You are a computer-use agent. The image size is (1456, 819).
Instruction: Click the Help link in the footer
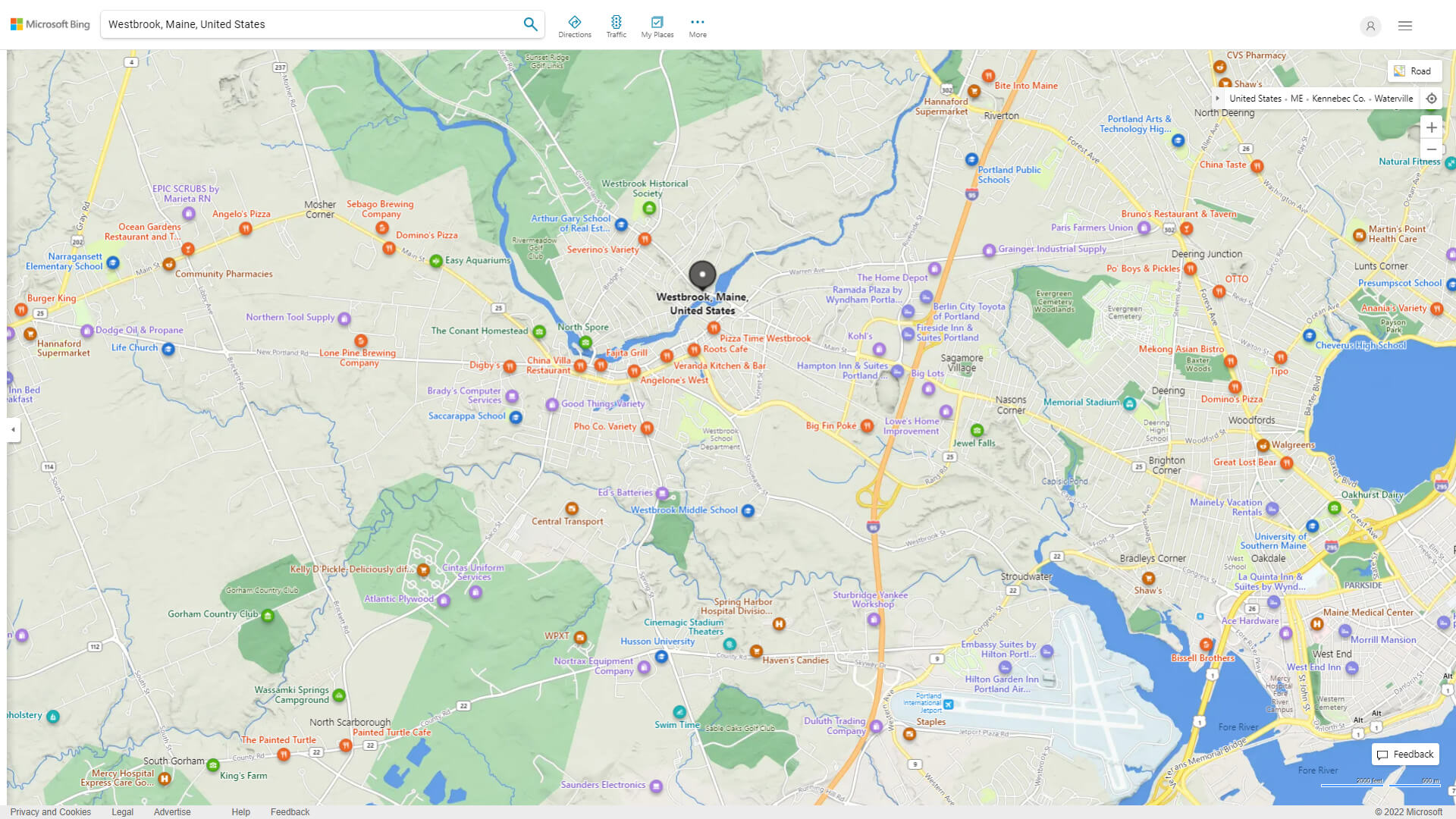[x=240, y=811]
